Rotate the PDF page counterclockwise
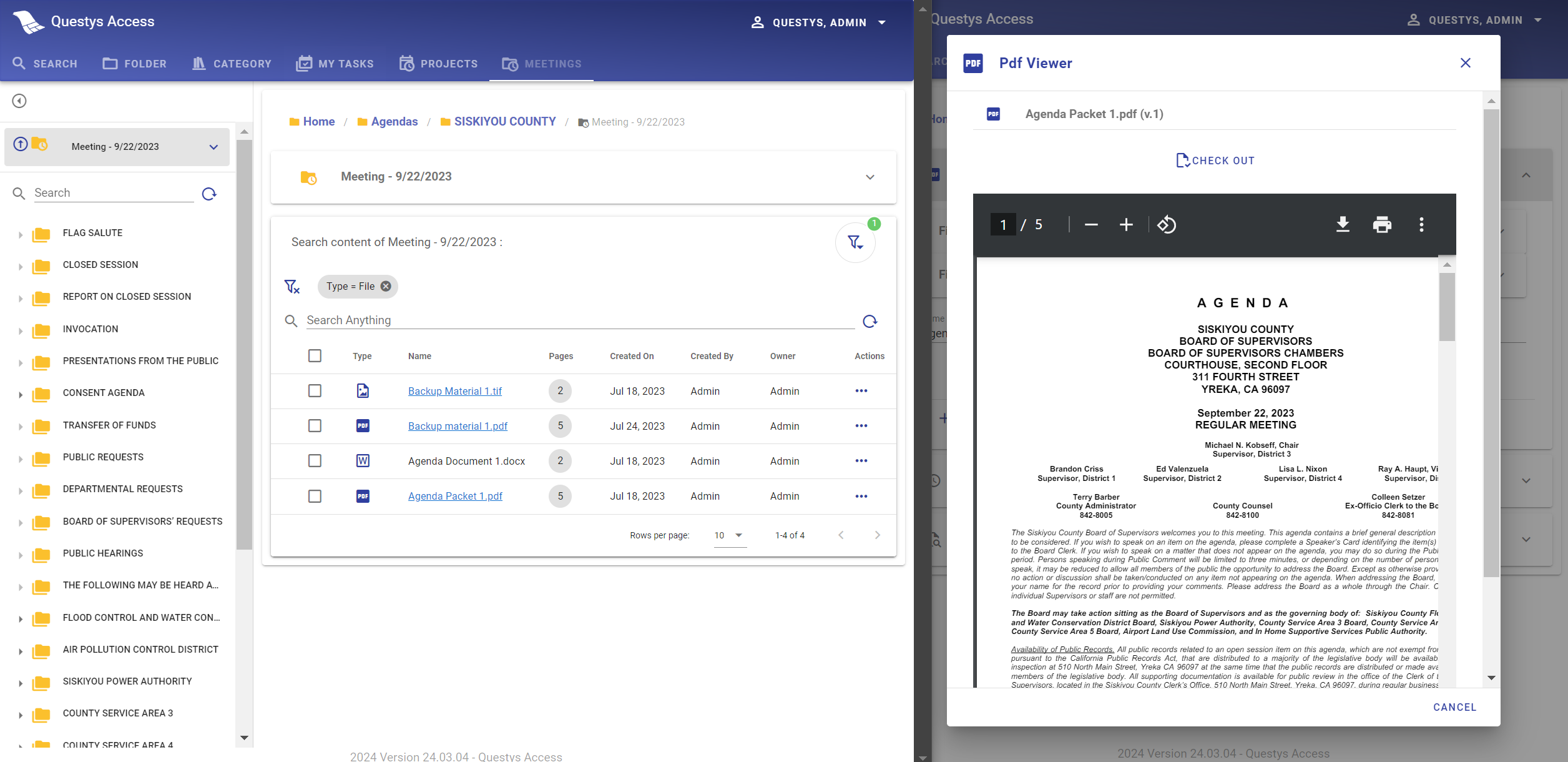 point(1167,225)
